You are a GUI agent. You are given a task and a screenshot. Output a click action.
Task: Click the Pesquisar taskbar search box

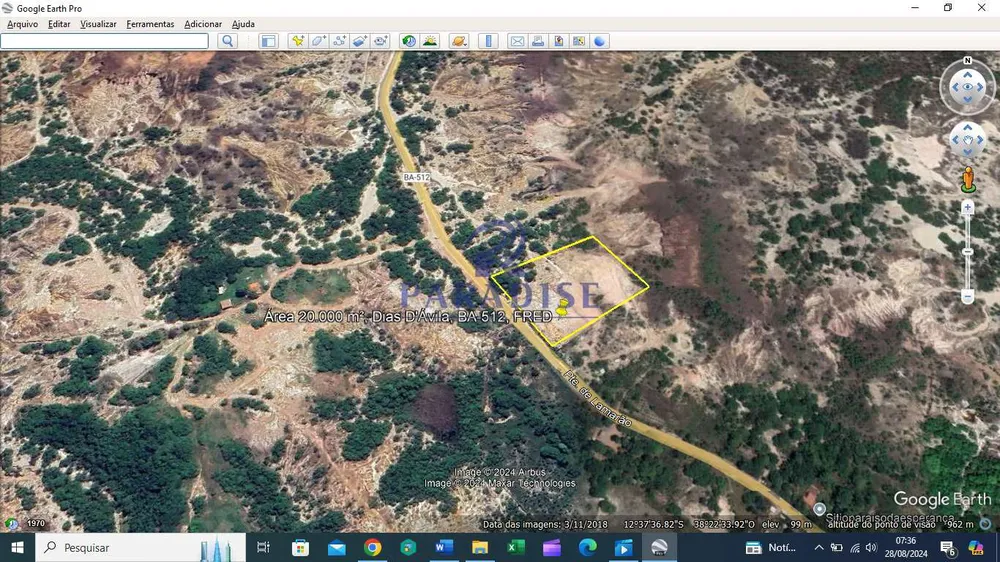pyautogui.click(x=140, y=547)
